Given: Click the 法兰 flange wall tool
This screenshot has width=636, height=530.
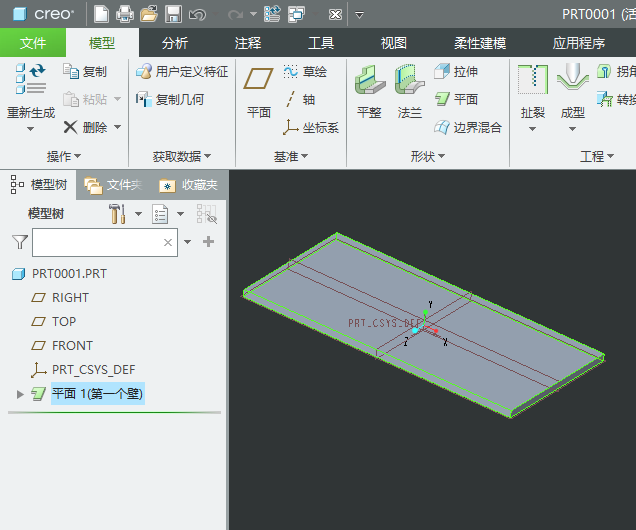Looking at the screenshot, I should pyautogui.click(x=410, y=92).
